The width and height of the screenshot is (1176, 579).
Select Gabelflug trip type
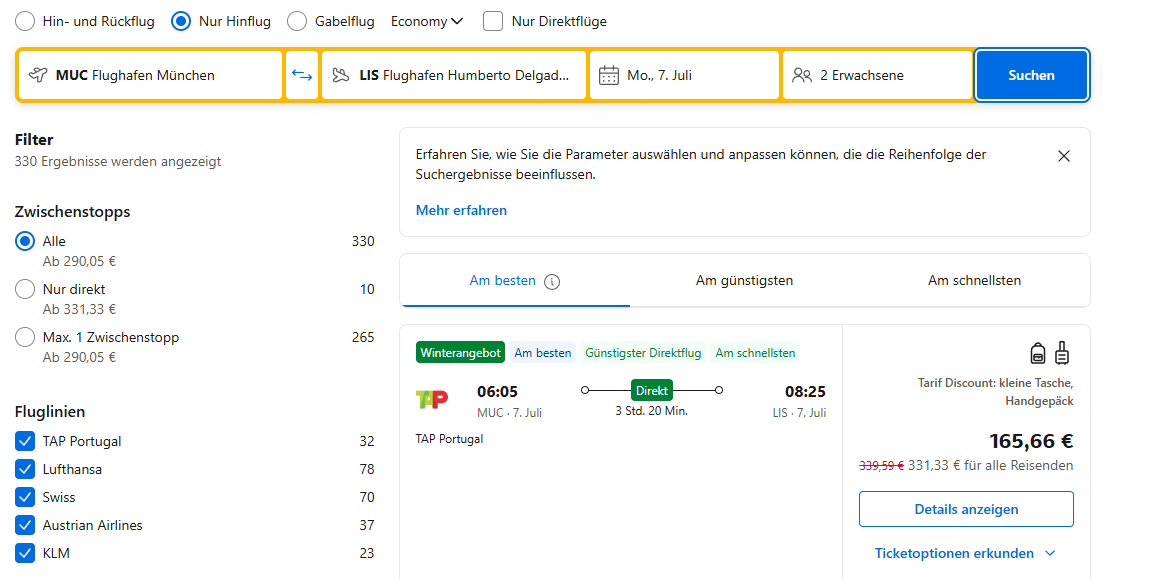click(x=297, y=21)
